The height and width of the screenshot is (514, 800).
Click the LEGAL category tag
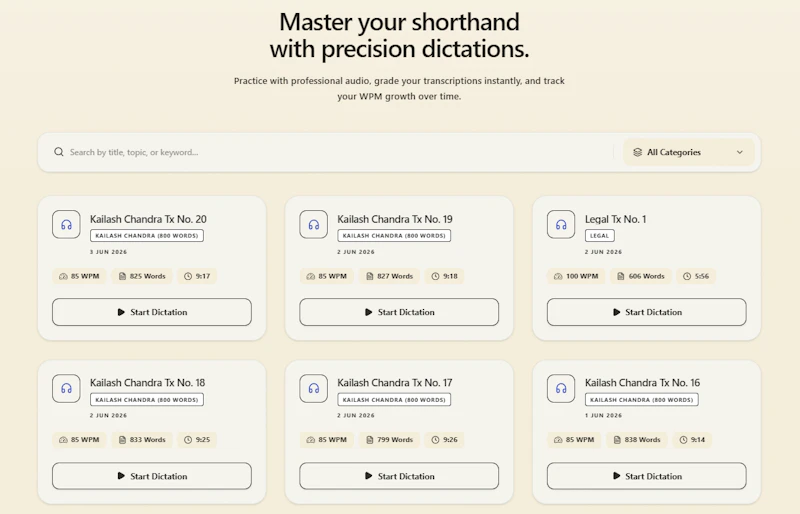coord(599,236)
